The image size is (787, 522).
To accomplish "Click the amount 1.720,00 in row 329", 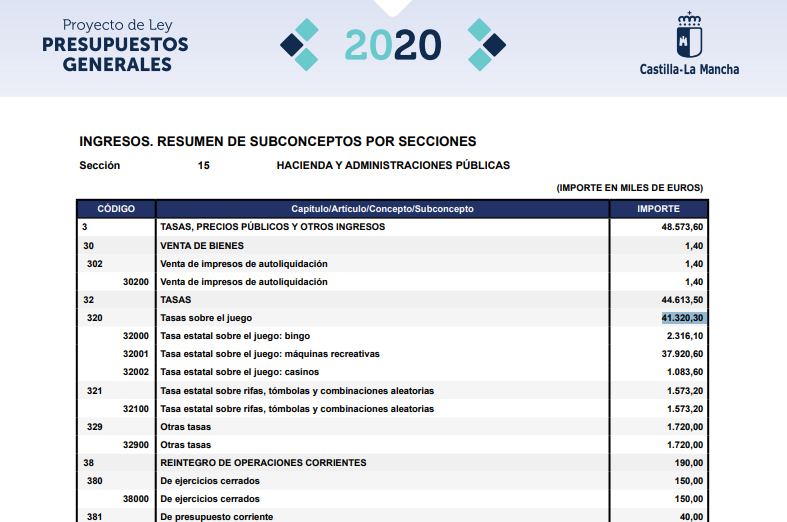I will (685, 427).
